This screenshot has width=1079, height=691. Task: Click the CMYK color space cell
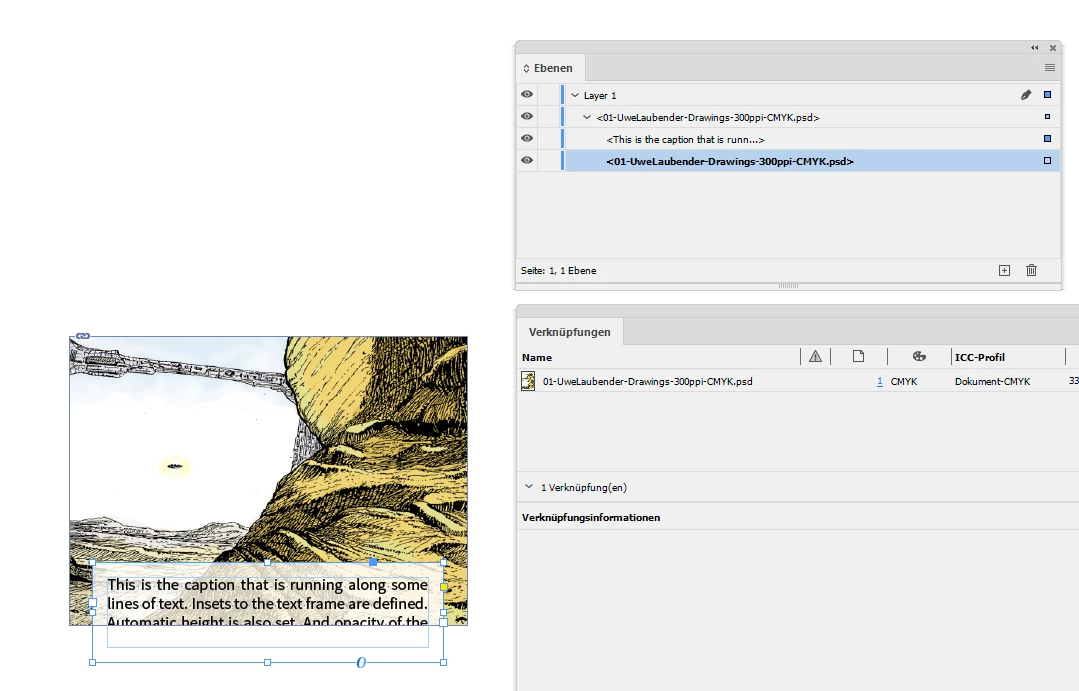(904, 381)
